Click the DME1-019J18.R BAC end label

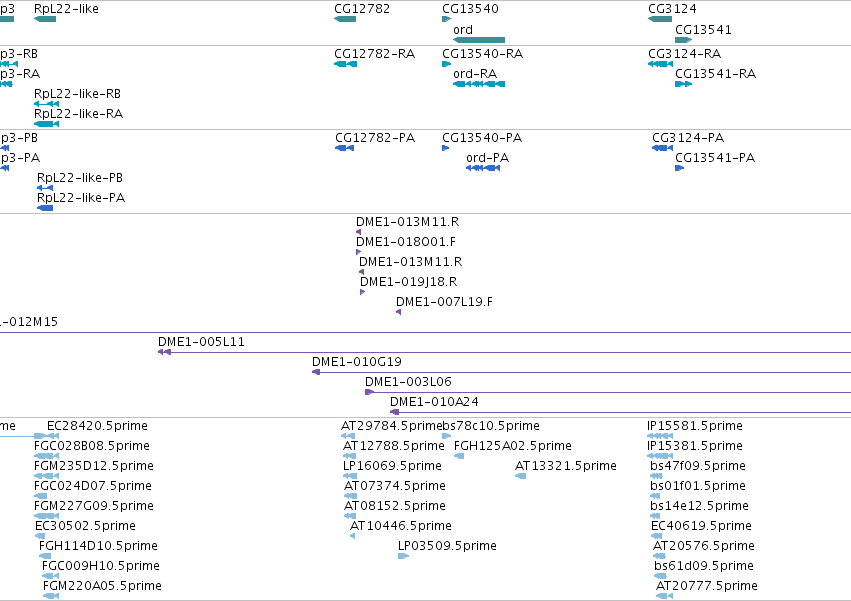point(409,281)
